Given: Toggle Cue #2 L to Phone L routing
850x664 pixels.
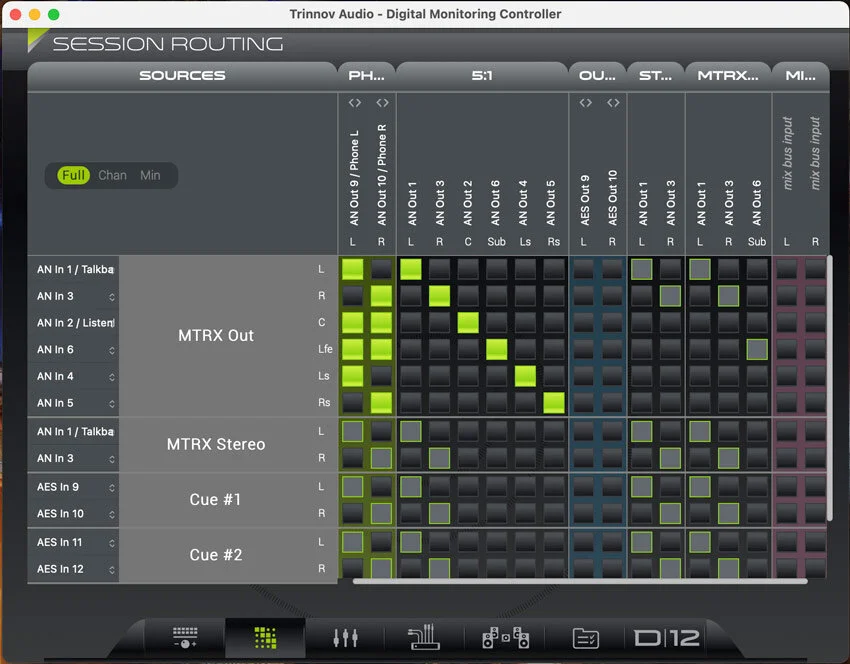Looking at the screenshot, I should (353, 542).
